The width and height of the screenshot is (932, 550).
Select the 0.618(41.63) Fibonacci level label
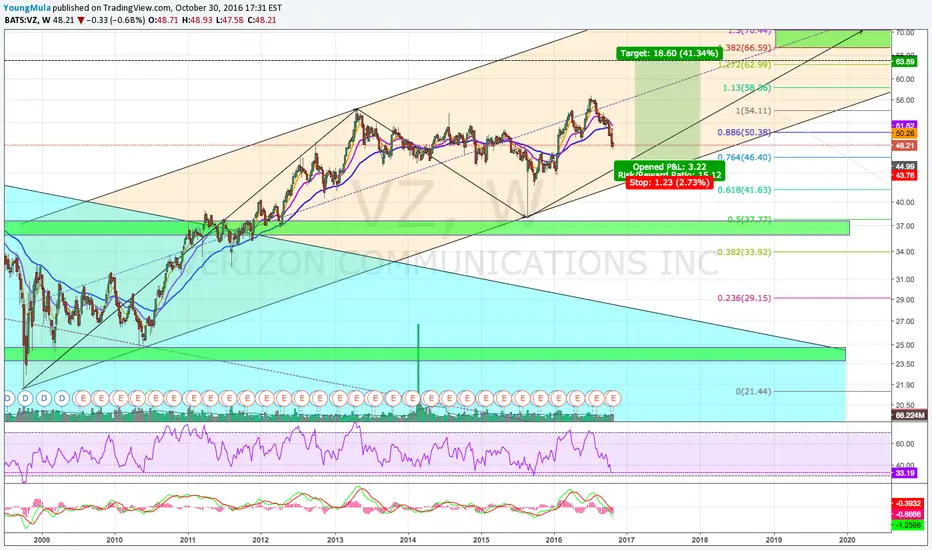pyautogui.click(x=744, y=190)
